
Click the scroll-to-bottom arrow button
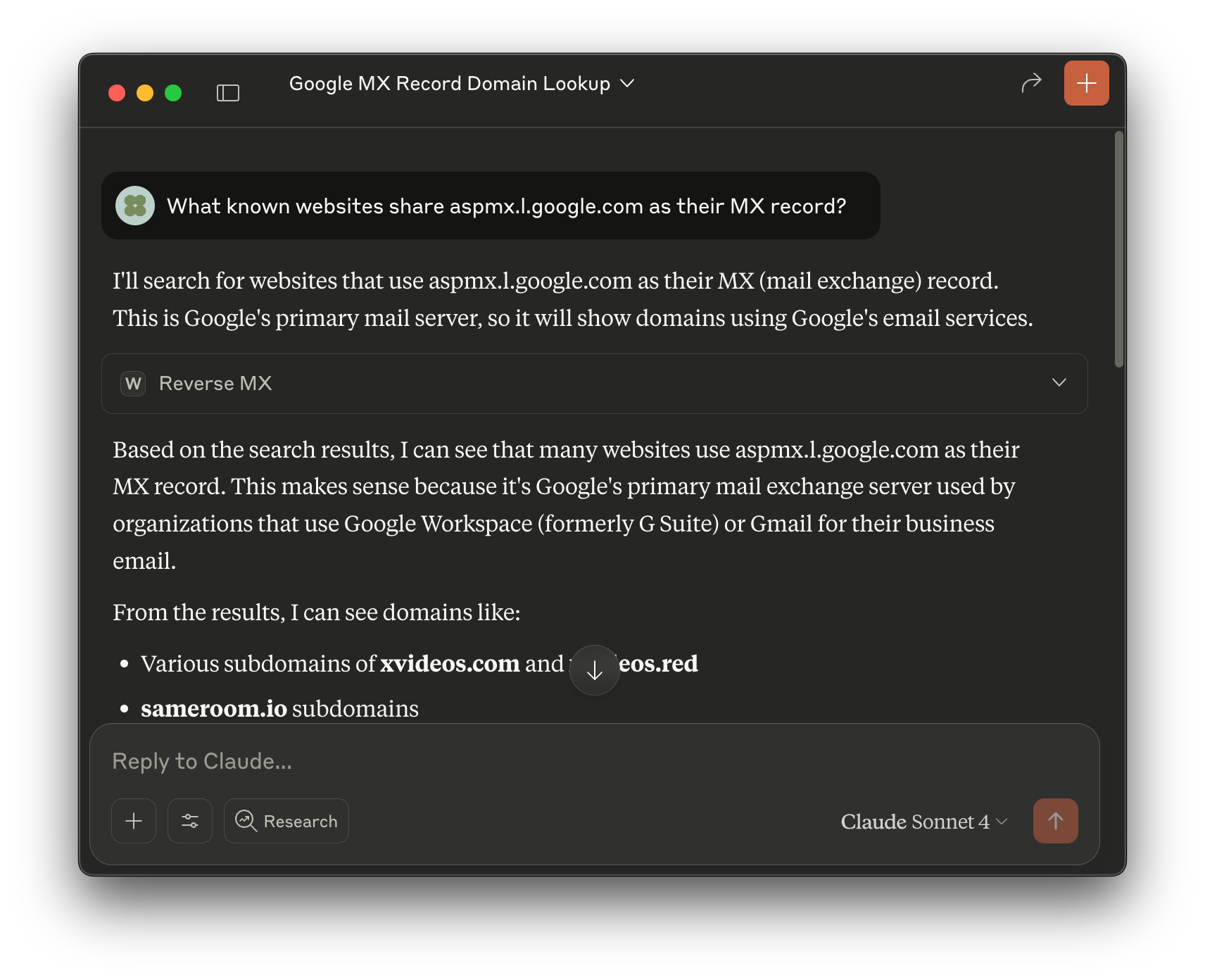click(595, 670)
